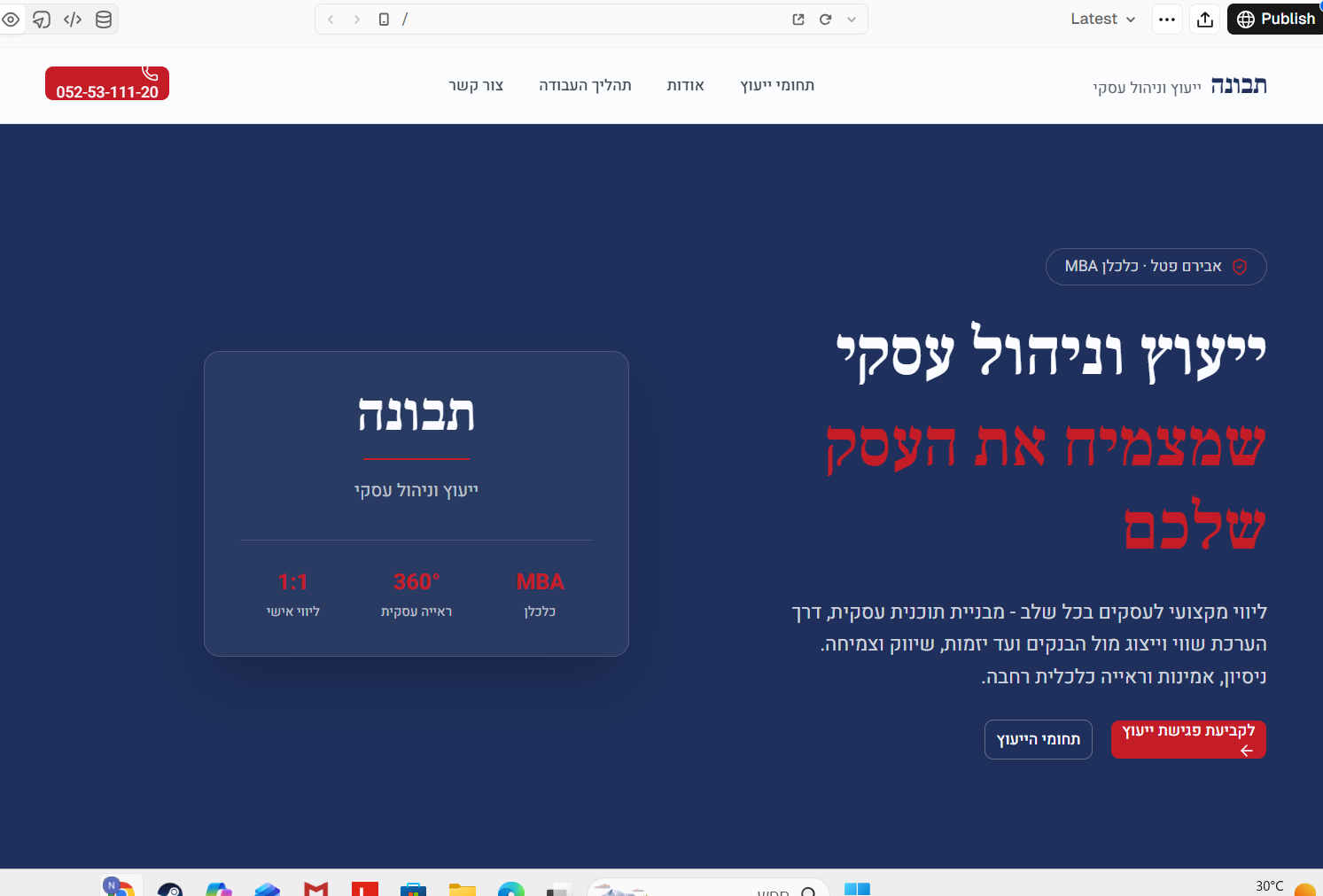Open the צור קשר nav link
This screenshot has width=1323, height=896.
point(476,85)
